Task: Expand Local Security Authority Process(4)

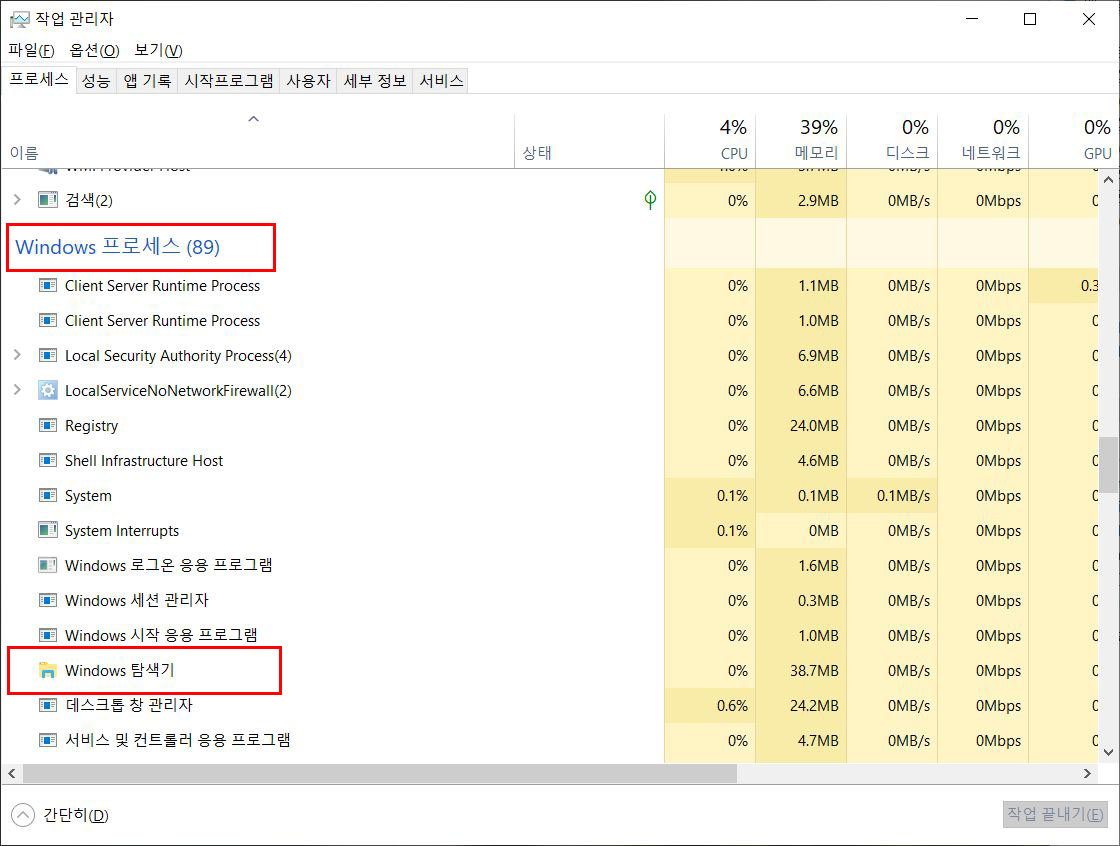Action: (x=17, y=355)
